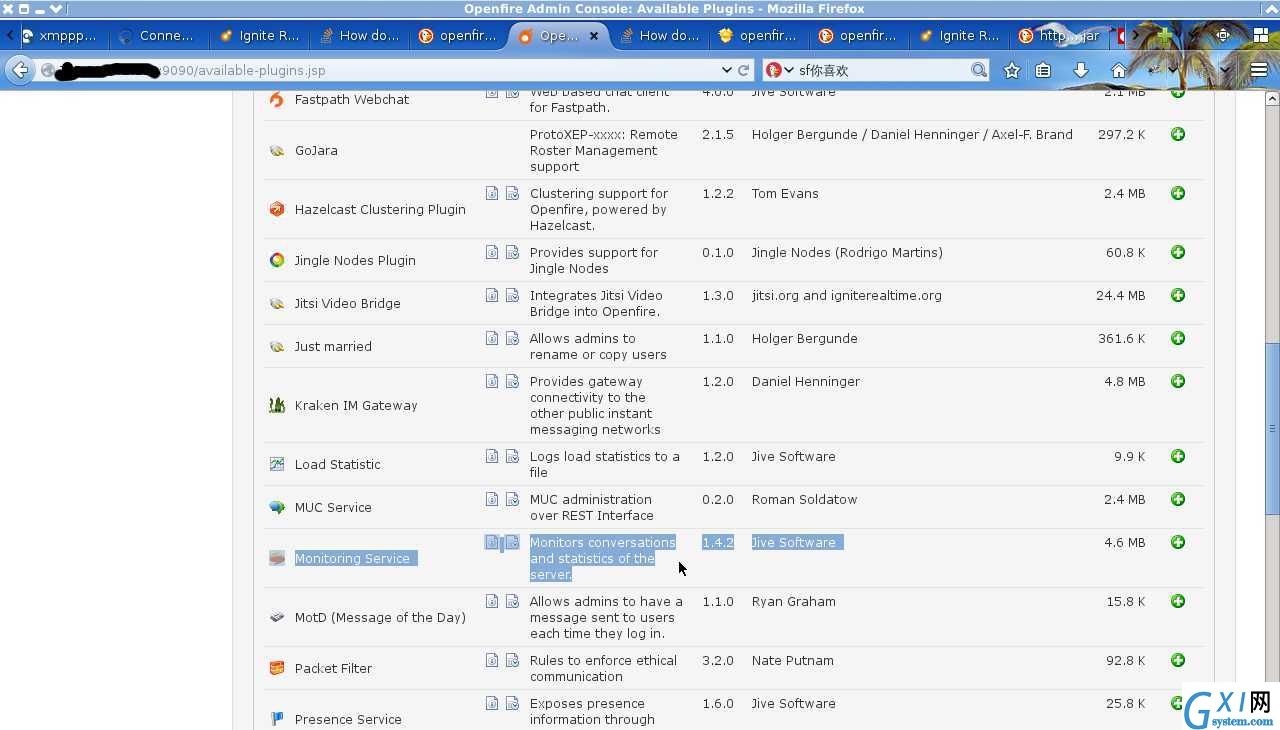The width and height of the screenshot is (1280, 730).
Task: Click the vertical page scrollbar thumb
Action: pos(1272,428)
